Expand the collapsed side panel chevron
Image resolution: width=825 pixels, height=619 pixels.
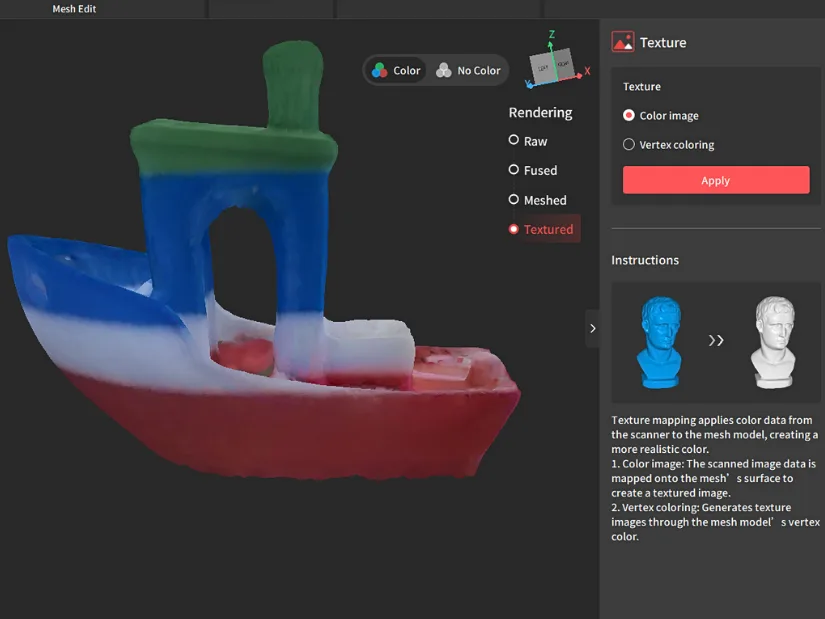tap(592, 327)
